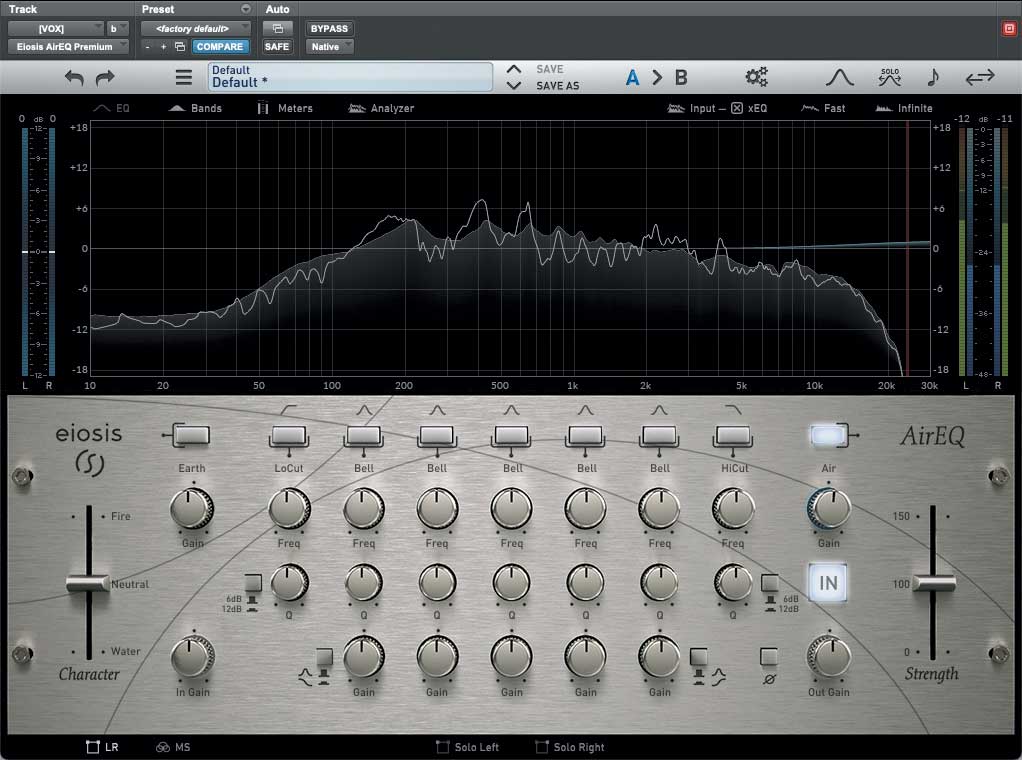Click the Default preset name field
Screen dimensions: 1022x760
tap(351, 77)
